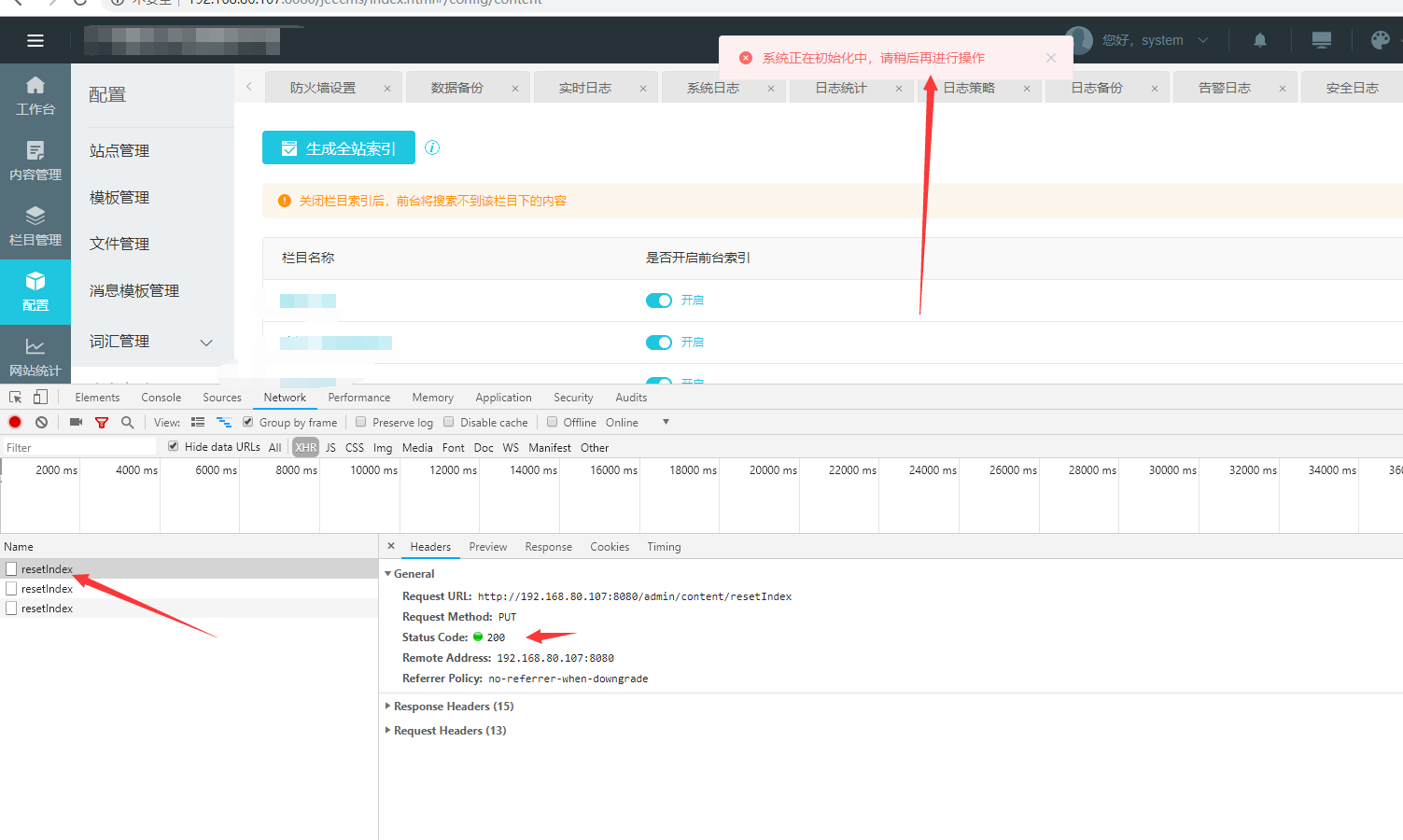Show the network overview view icon
This screenshot has width=1403, height=840.
point(224,423)
